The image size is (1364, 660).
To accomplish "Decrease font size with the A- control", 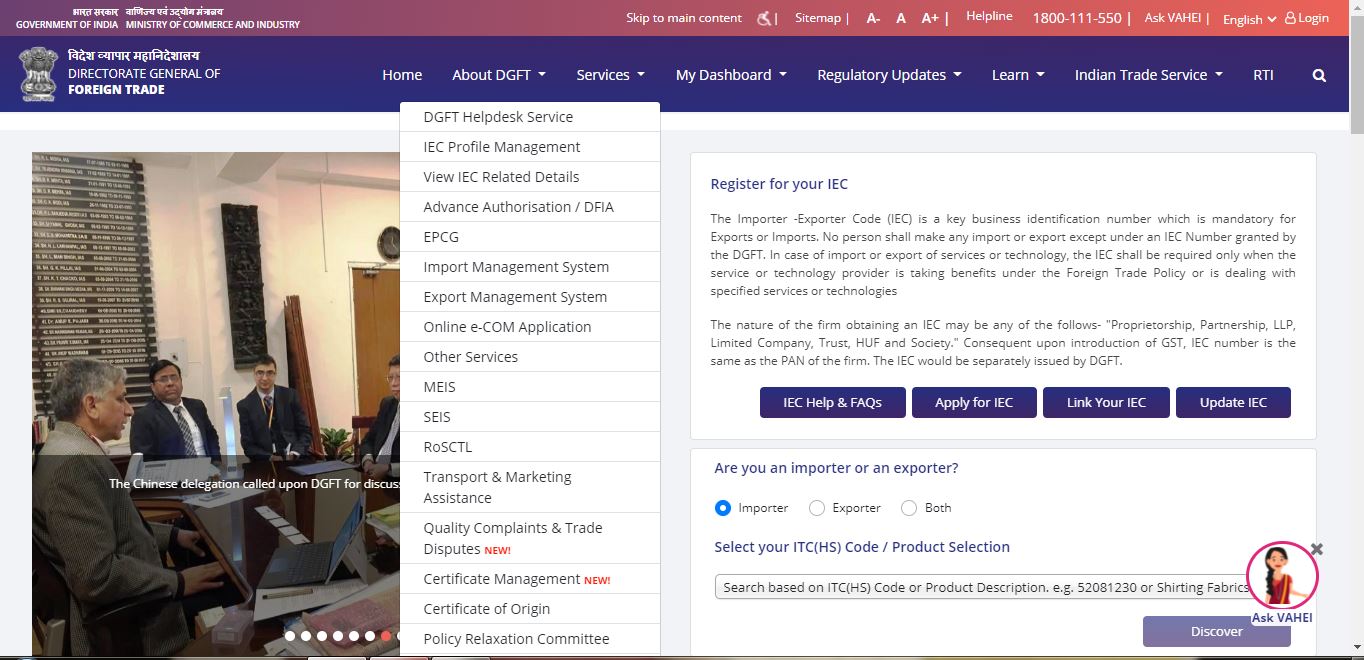I will [x=871, y=17].
